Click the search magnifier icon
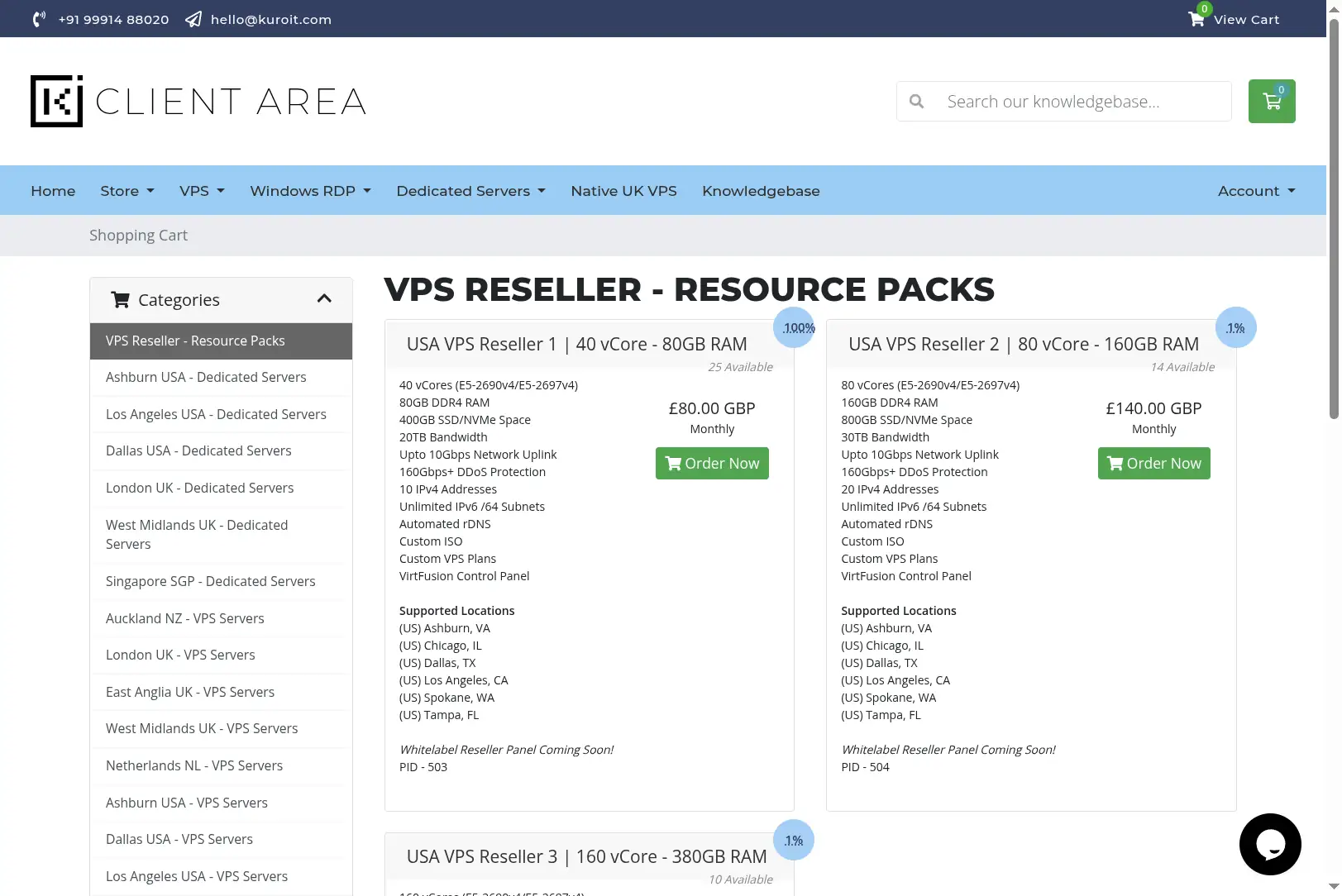1342x896 pixels. click(916, 101)
